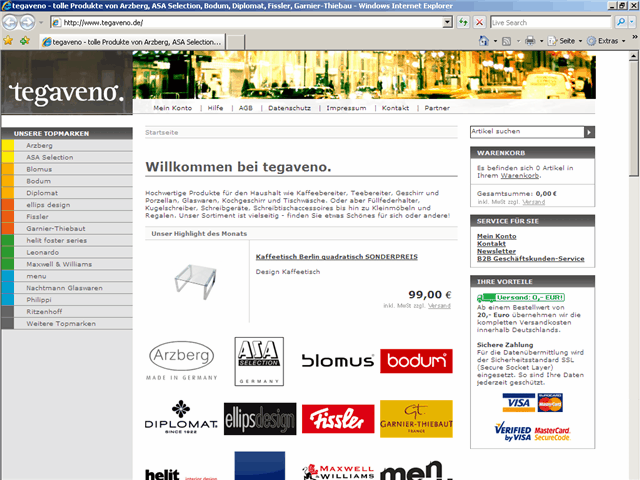Click the Refresh page icon
The image size is (640, 480).
tap(463, 22)
